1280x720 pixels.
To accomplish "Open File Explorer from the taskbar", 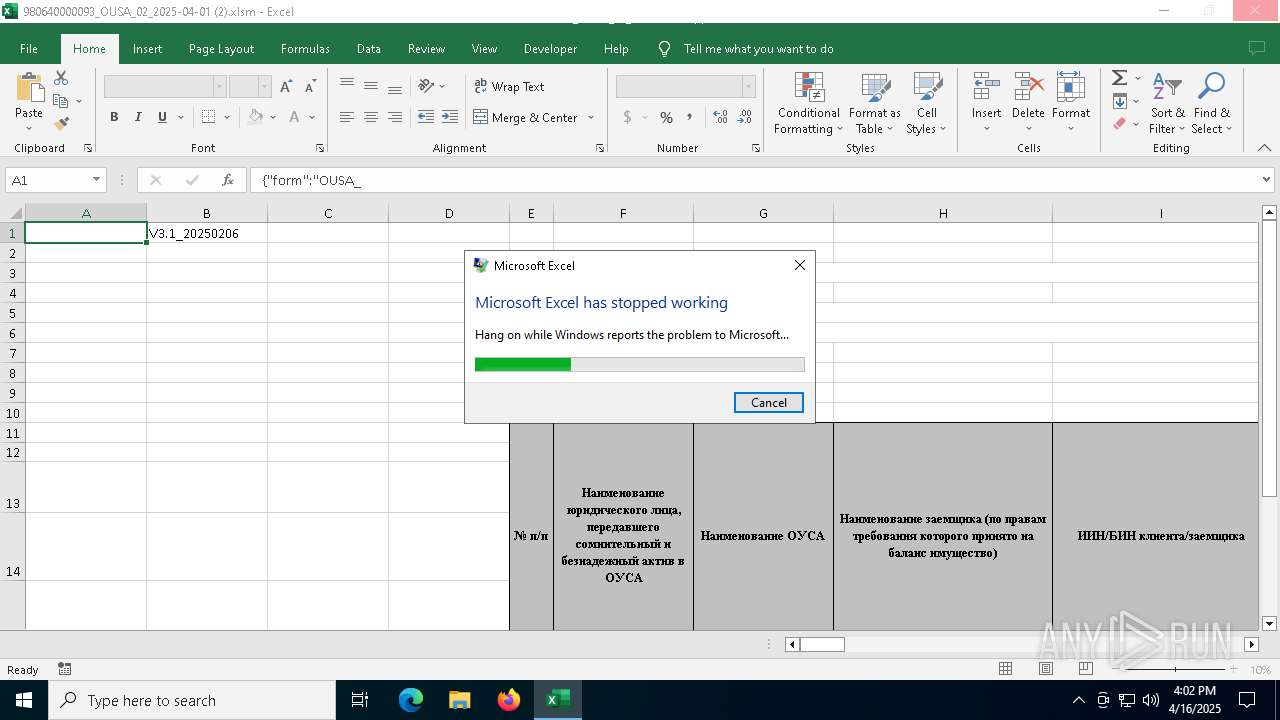I will [x=460, y=700].
